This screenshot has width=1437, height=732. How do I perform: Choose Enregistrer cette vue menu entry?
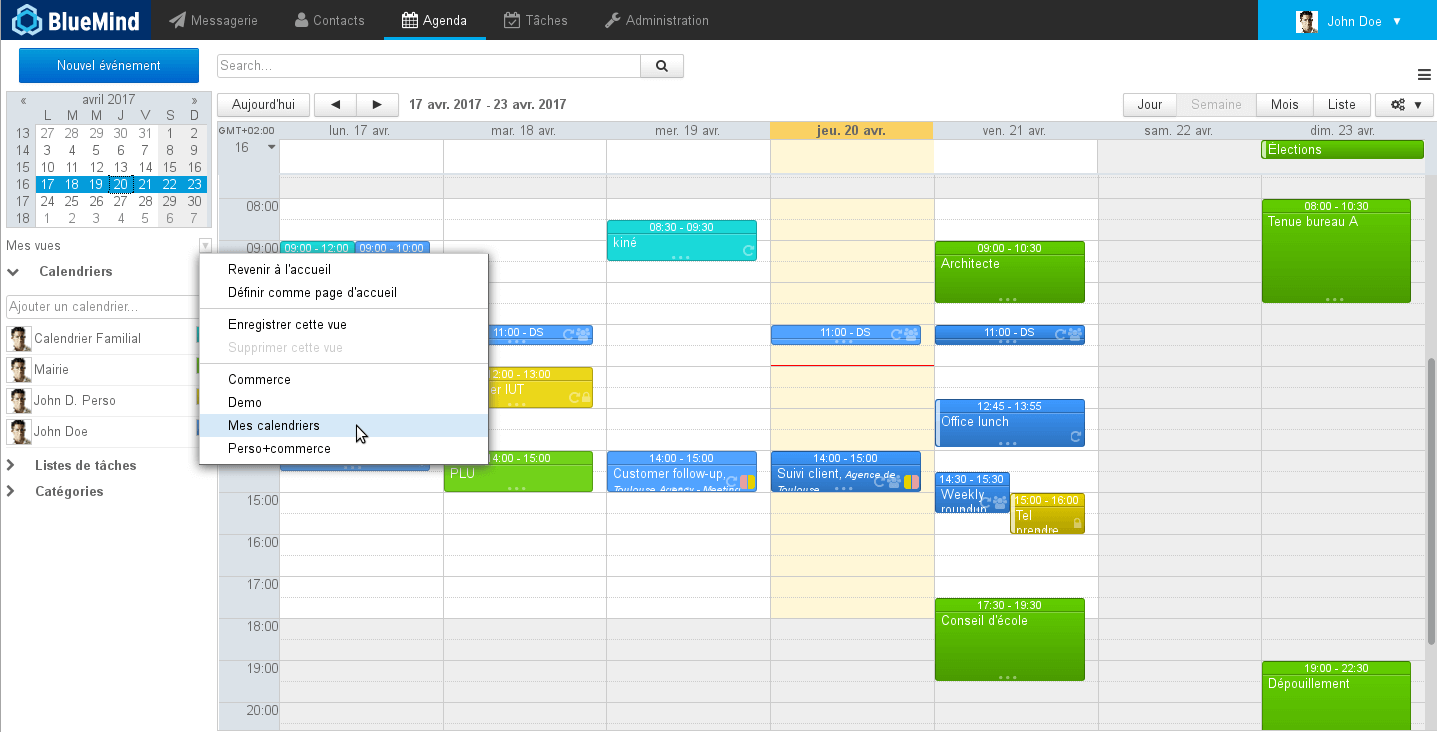pos(287,325)
